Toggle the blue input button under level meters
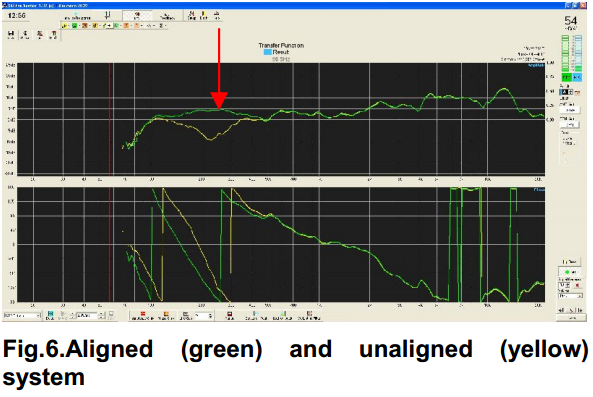Viewport: 593px width, 397px height. point(577,77)
